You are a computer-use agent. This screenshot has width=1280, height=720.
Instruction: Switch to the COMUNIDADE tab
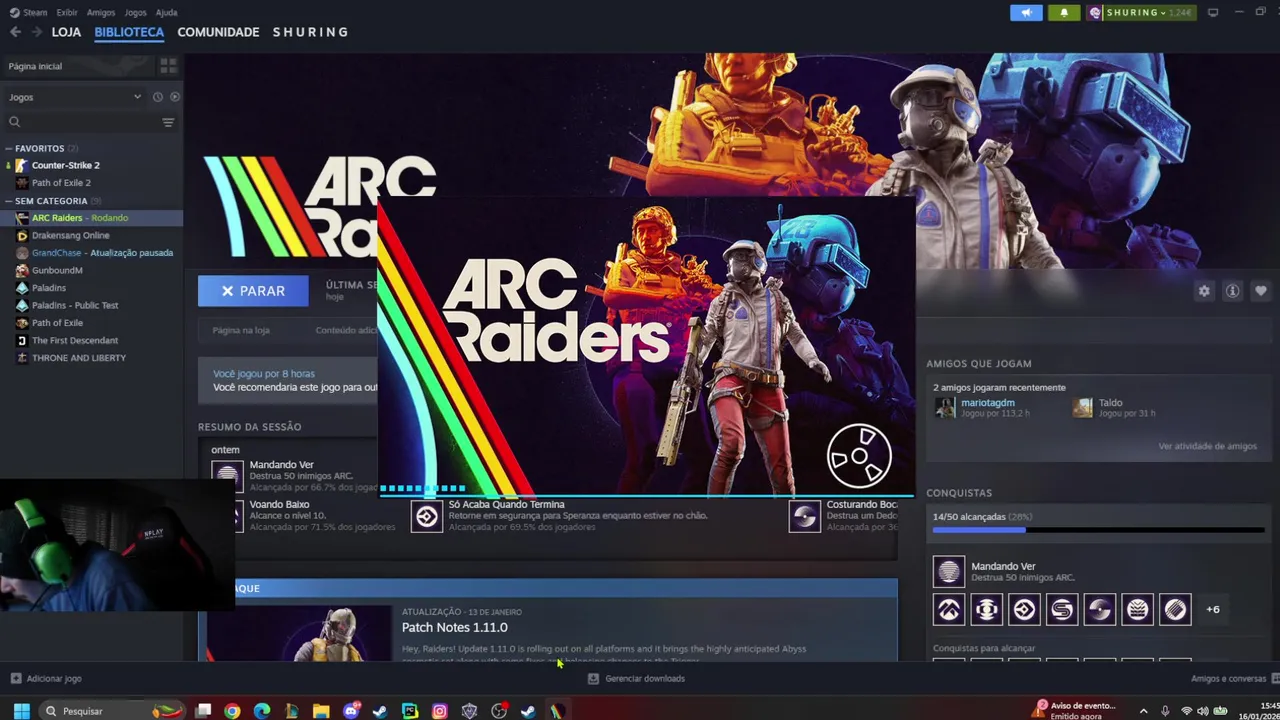click(x=218, y=32)
